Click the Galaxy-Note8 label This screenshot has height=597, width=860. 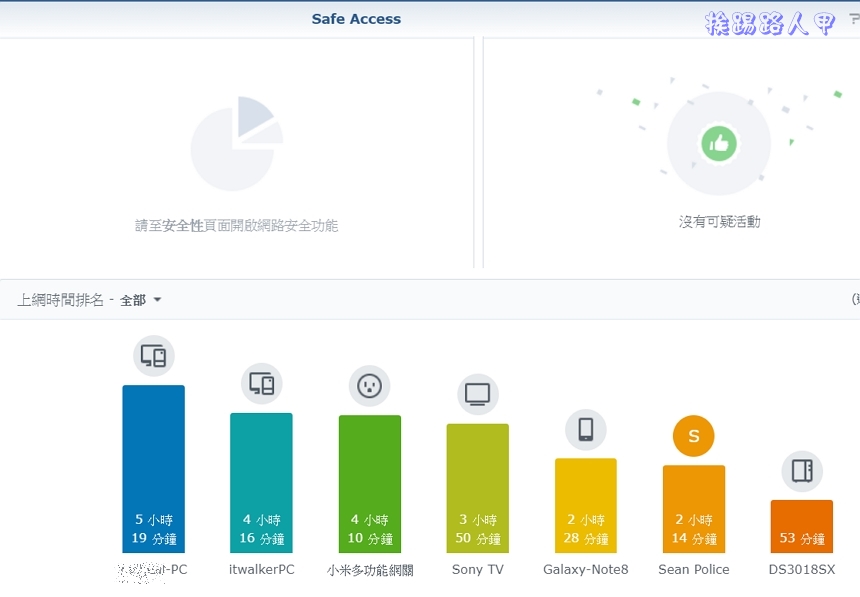coord(586,570)
